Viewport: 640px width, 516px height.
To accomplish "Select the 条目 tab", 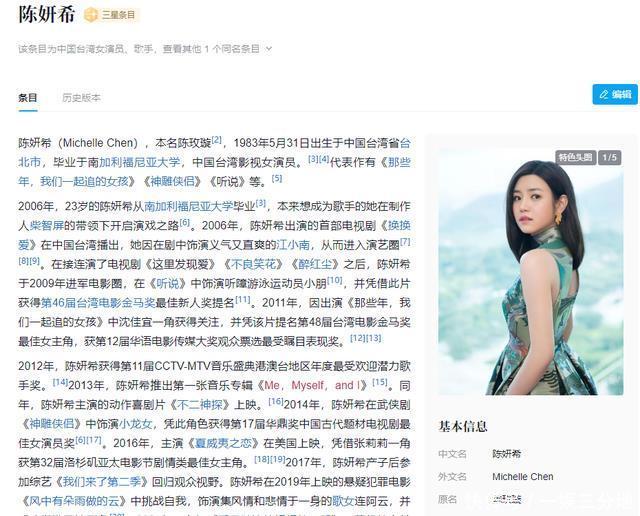I will point(28,98).
